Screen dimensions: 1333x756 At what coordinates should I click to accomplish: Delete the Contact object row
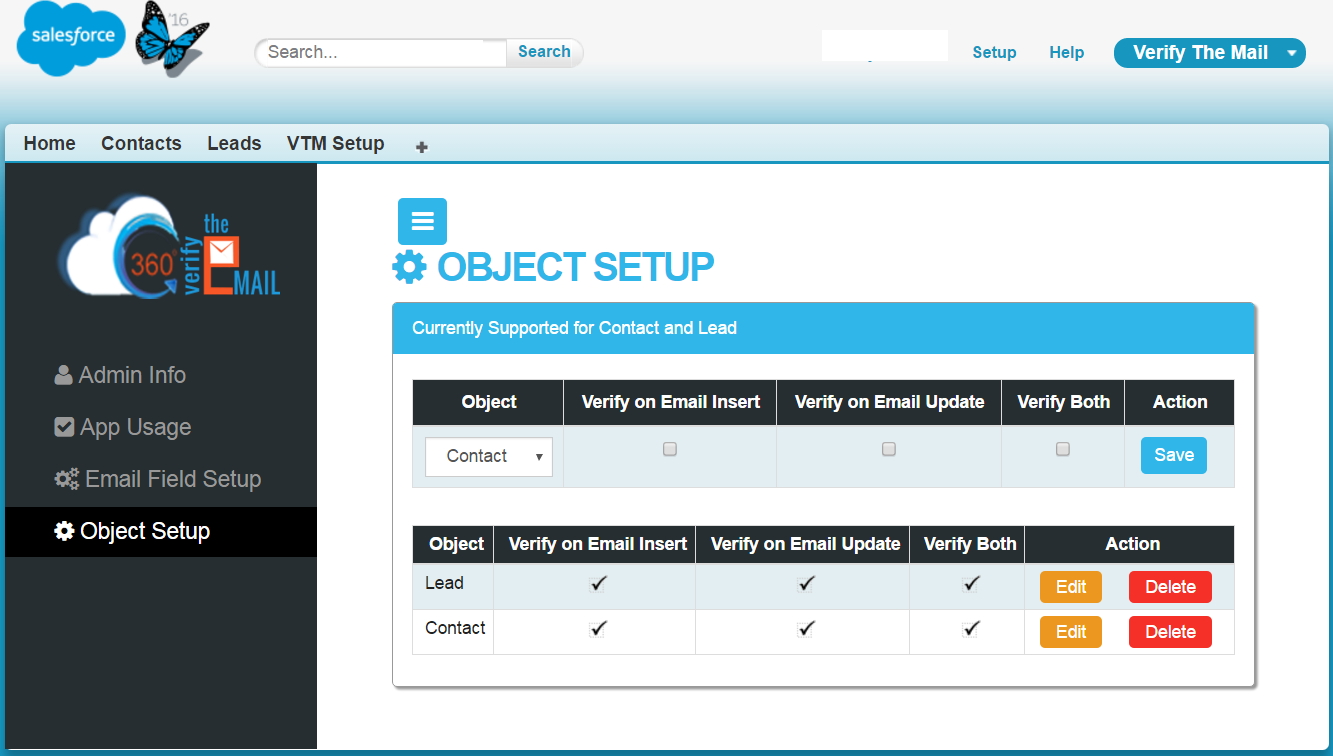point(1170,632)
